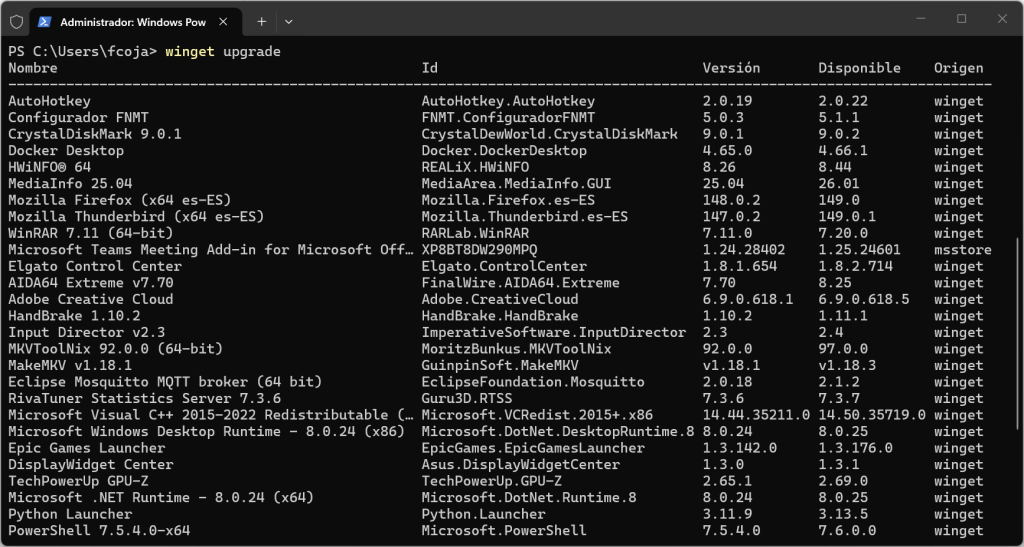Click the Nombre column header

[33, 68]
